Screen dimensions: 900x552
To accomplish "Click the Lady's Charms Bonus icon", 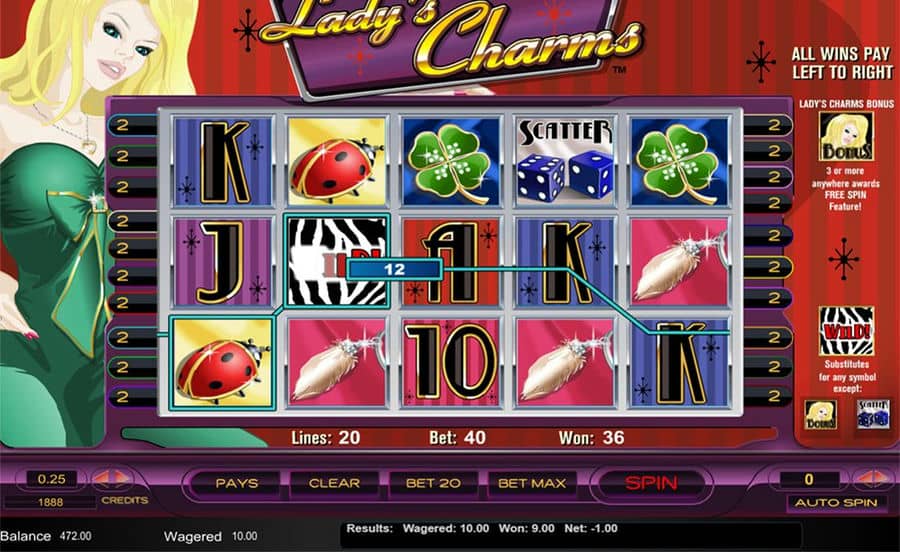I will 846,136.
